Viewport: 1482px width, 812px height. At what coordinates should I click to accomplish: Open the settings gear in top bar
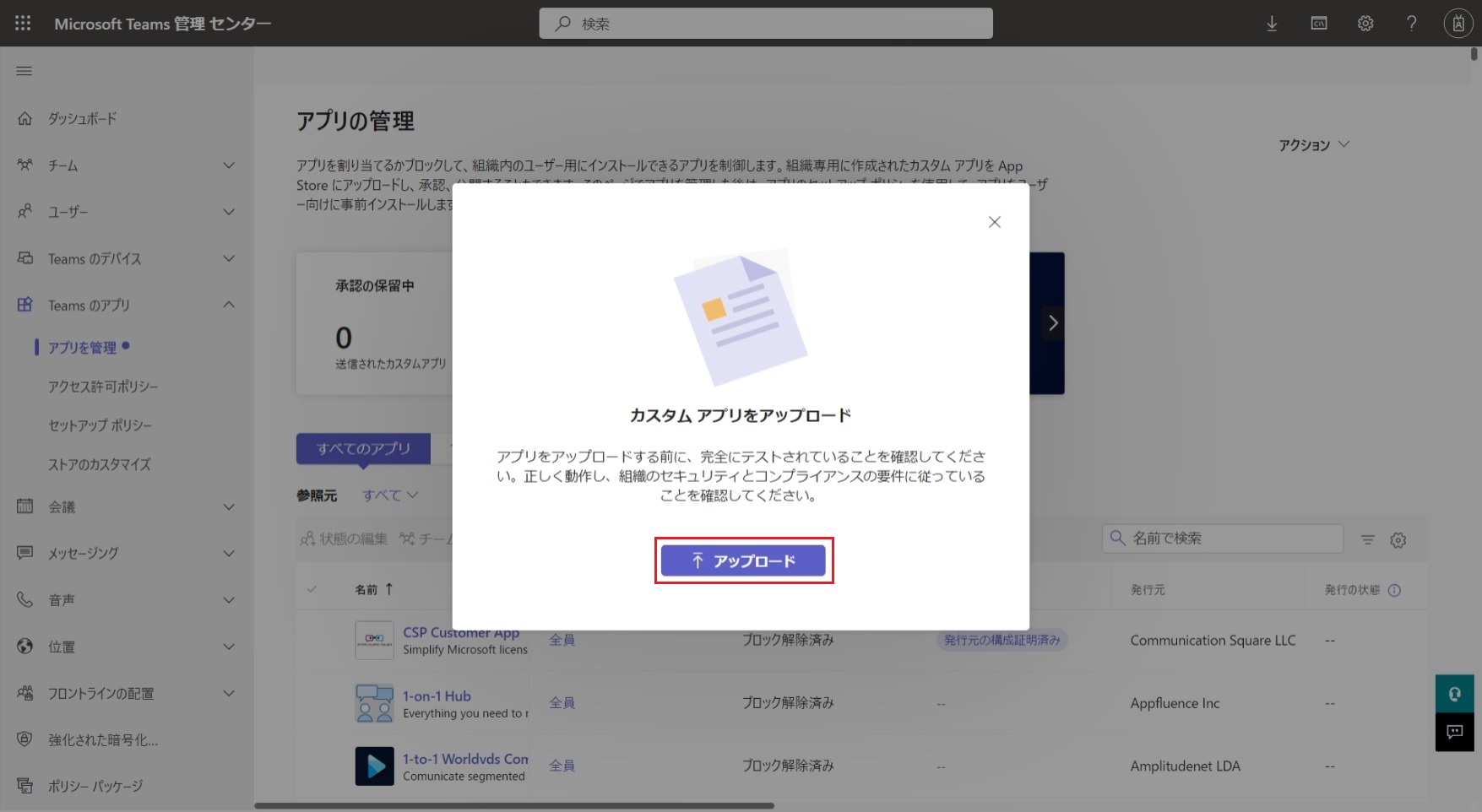pyautogui.click(x=1365, y=24)
